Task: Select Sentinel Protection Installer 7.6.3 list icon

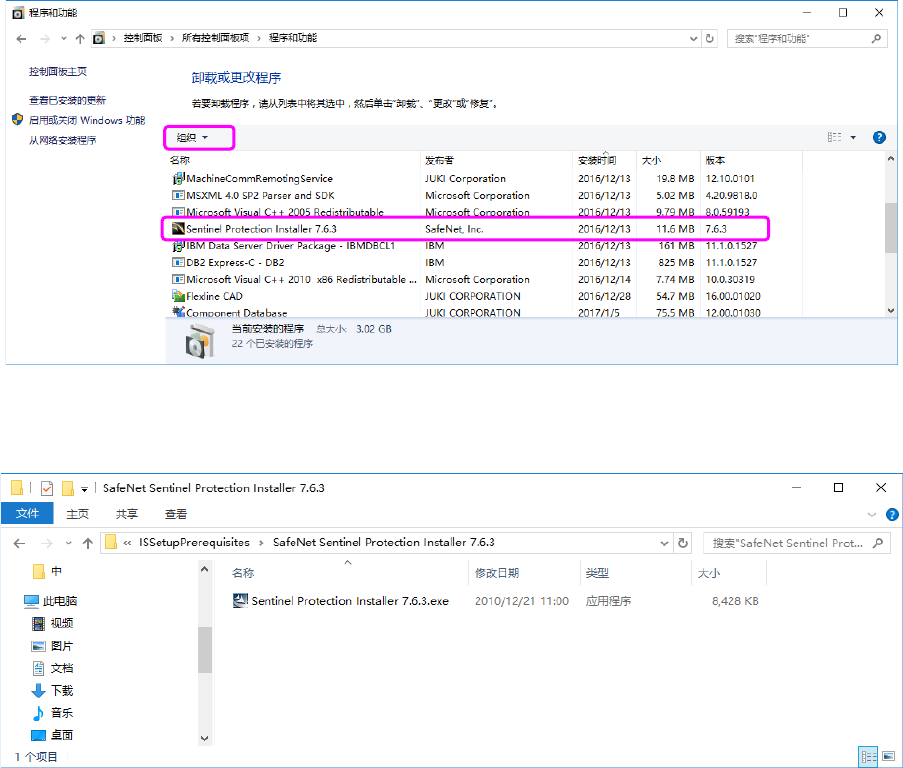Action: (x=179, y=229)
